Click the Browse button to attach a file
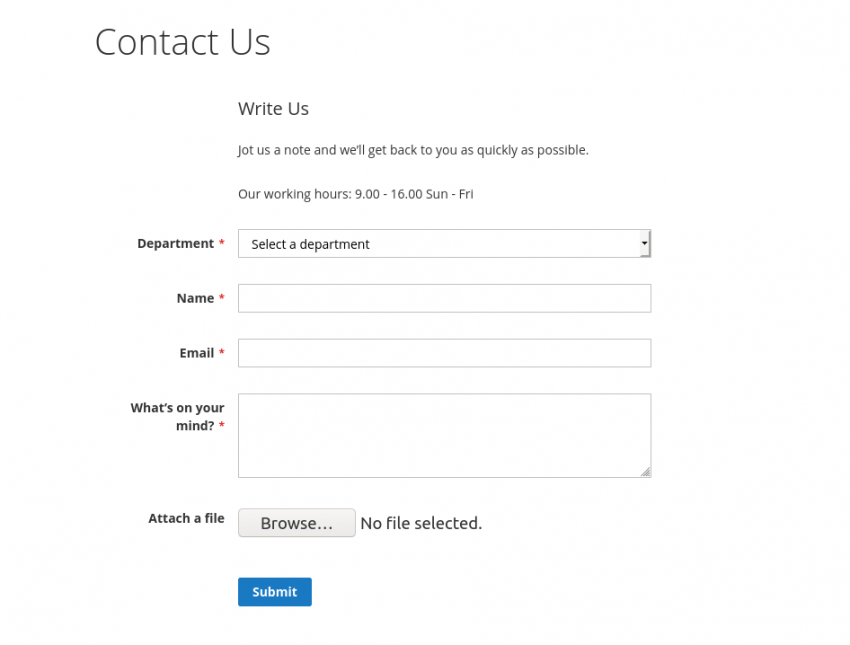 pos(296,522)
